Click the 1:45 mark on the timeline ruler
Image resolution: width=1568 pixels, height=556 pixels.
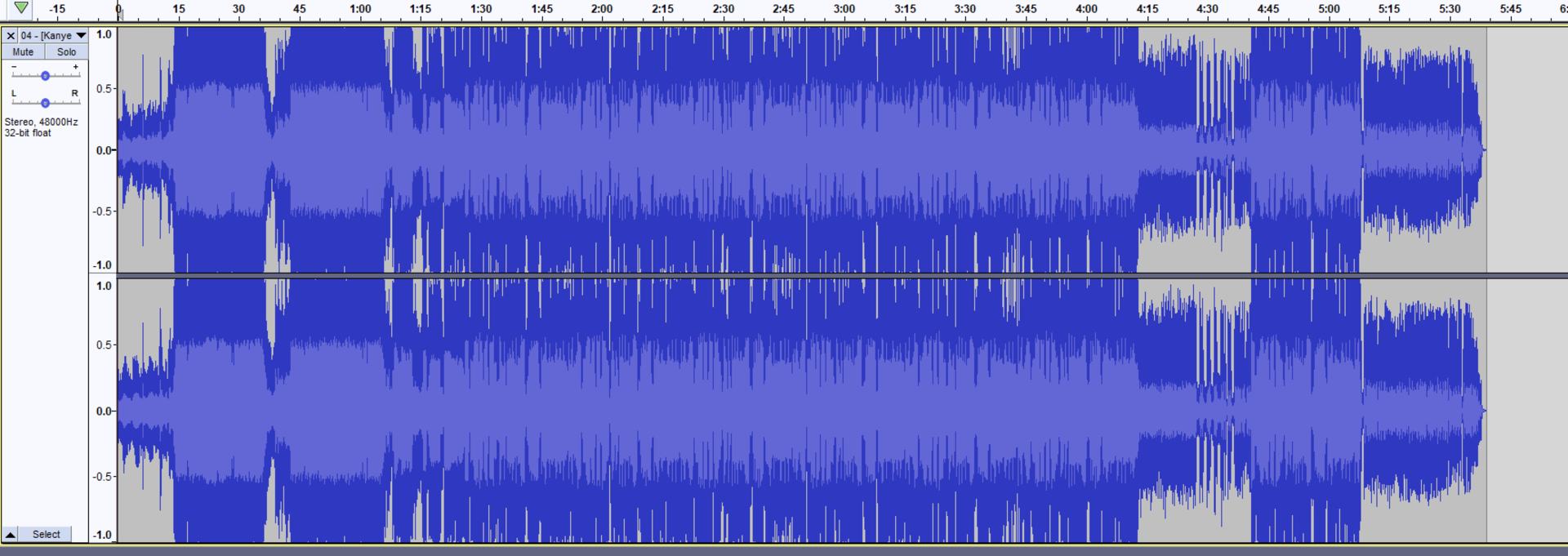pos(541,9)
